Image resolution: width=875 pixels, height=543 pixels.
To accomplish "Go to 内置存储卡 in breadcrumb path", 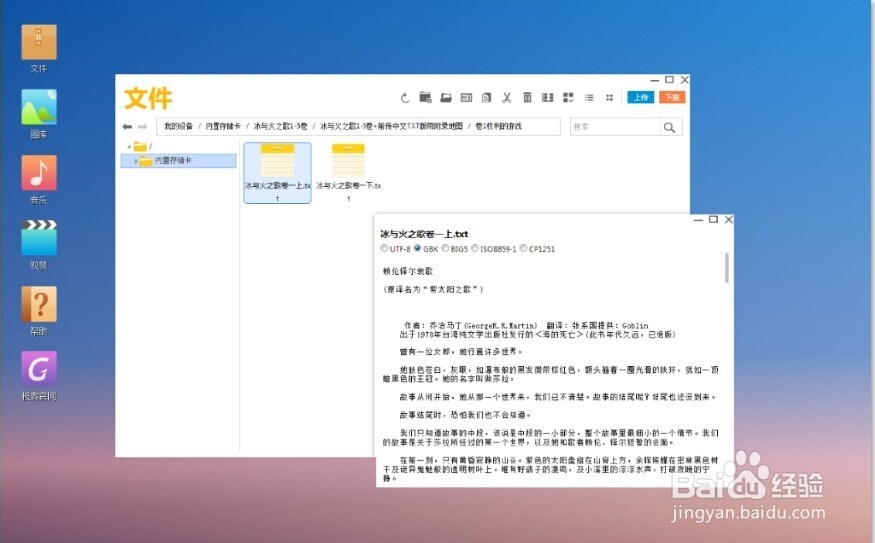I will [223, 127].
